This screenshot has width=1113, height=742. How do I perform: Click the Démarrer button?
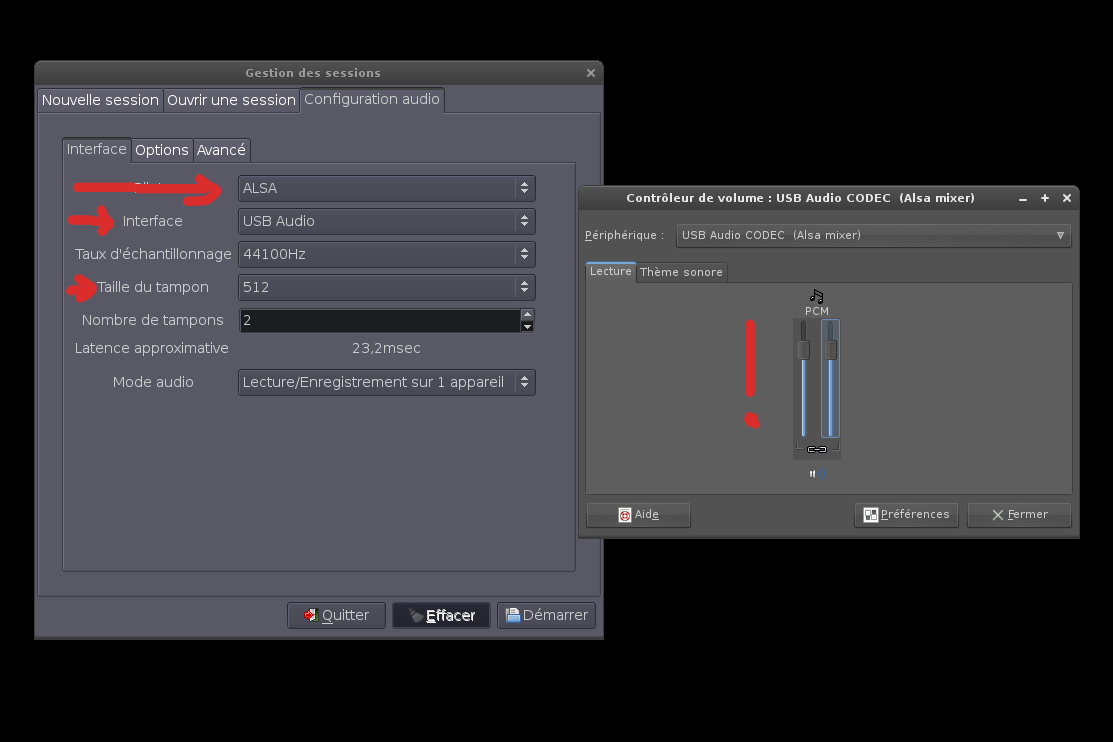[x=547, y=616]
